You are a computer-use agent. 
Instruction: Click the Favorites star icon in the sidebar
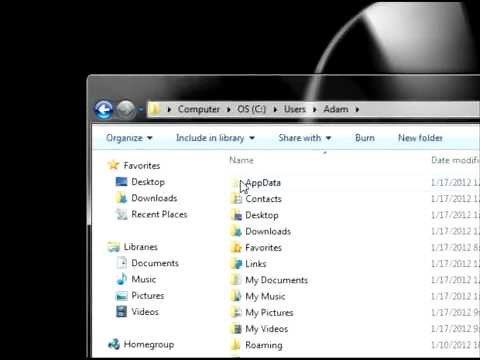coord(114,165)
